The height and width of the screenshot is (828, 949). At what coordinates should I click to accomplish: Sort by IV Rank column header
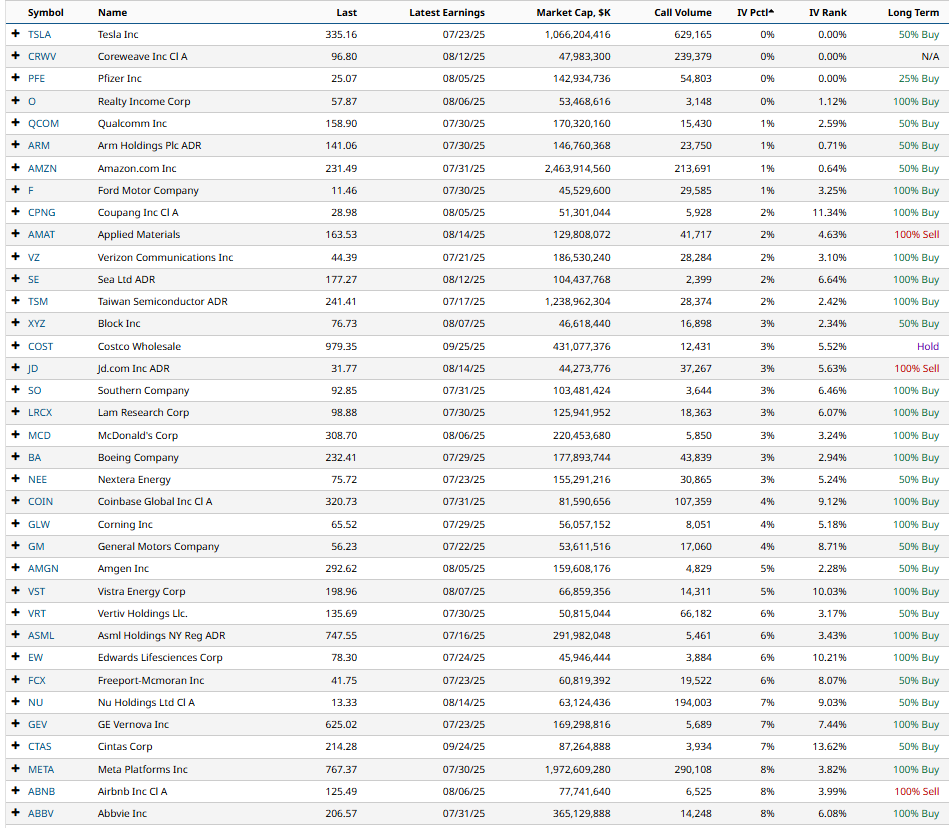827,12
